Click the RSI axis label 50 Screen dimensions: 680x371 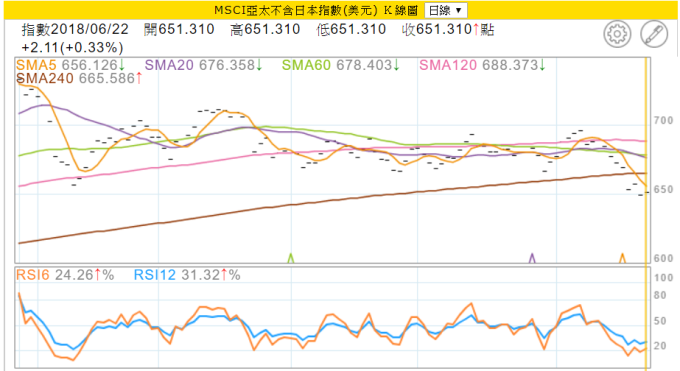660,321
